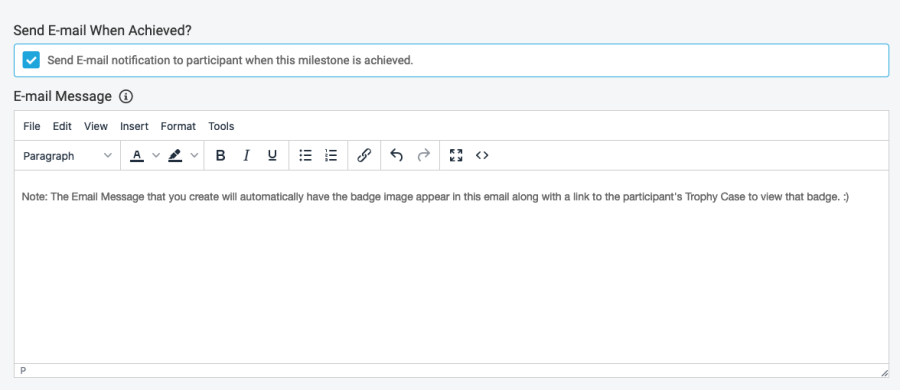Click the P element path in the status bar
The height and width of the screenshot is (390, 900).
(23, 370)
